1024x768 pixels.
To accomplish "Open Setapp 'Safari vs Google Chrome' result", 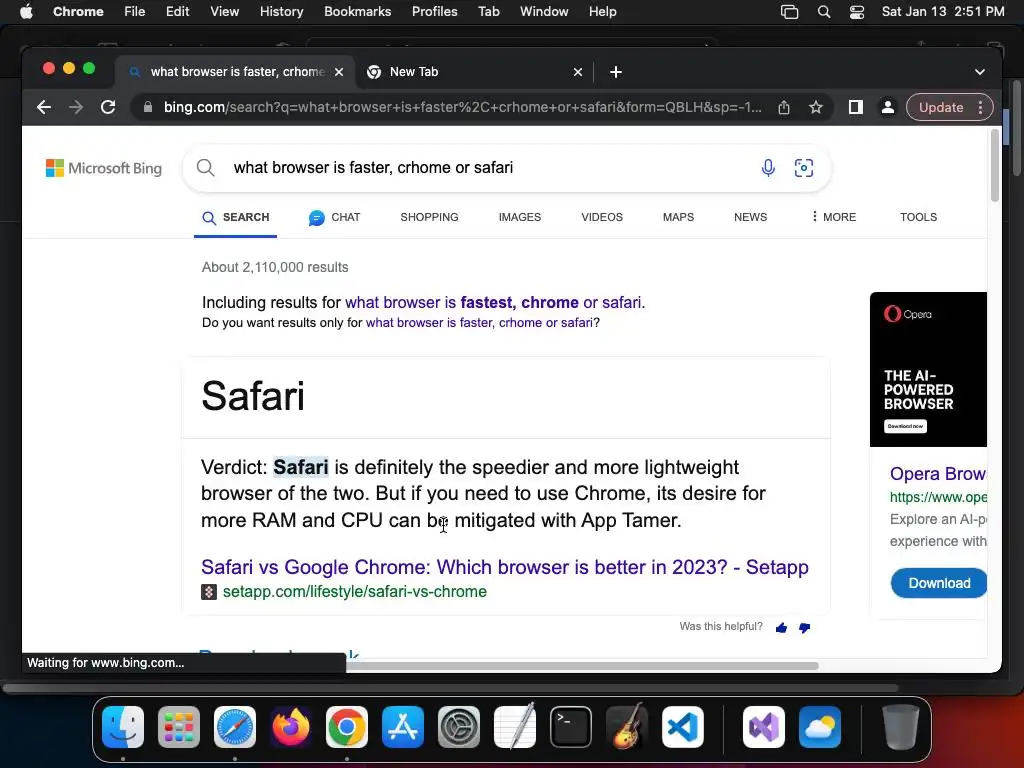I will pyautogui.click(x=504, y=567).
